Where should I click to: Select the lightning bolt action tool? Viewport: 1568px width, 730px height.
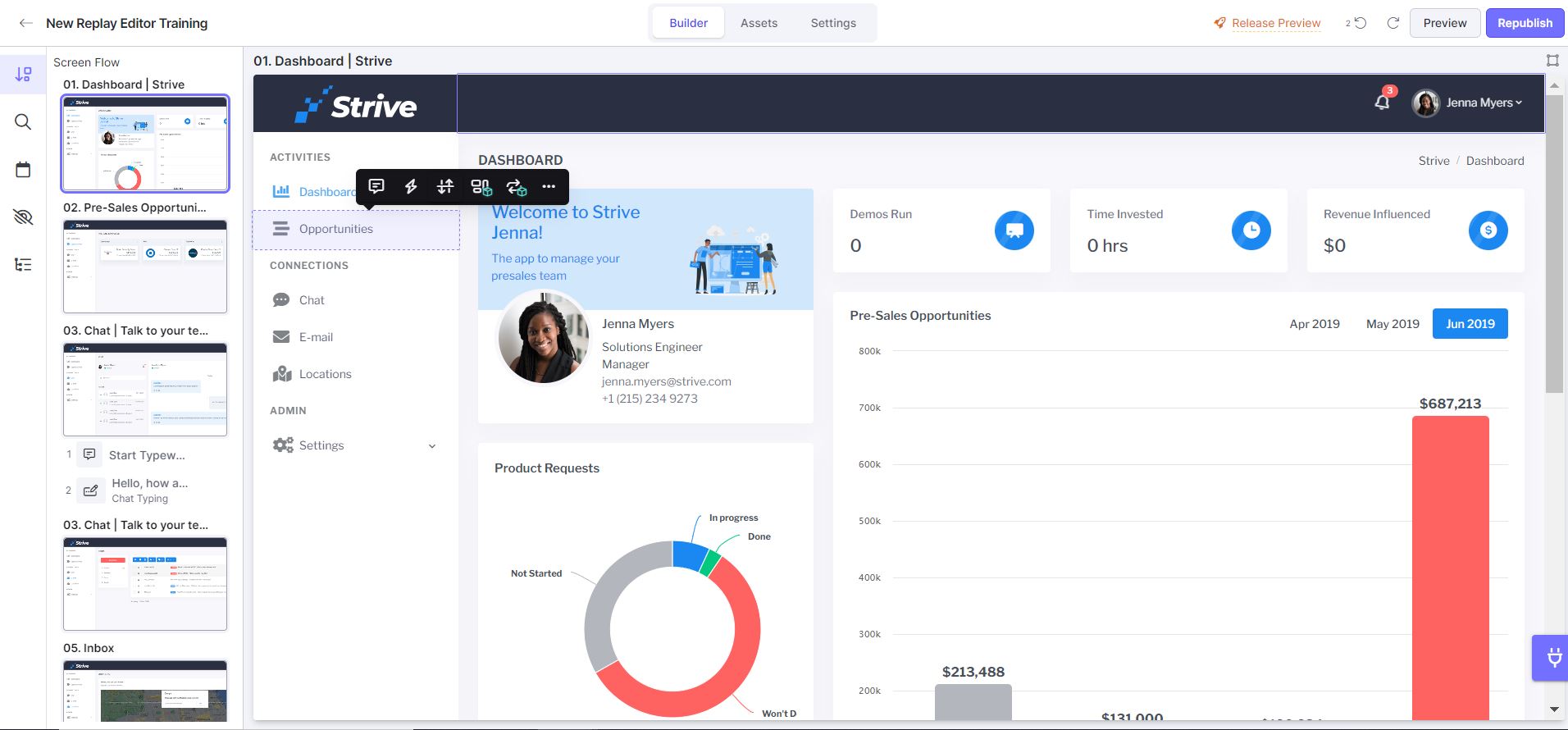pyautogui.click(x=411, y=187)
